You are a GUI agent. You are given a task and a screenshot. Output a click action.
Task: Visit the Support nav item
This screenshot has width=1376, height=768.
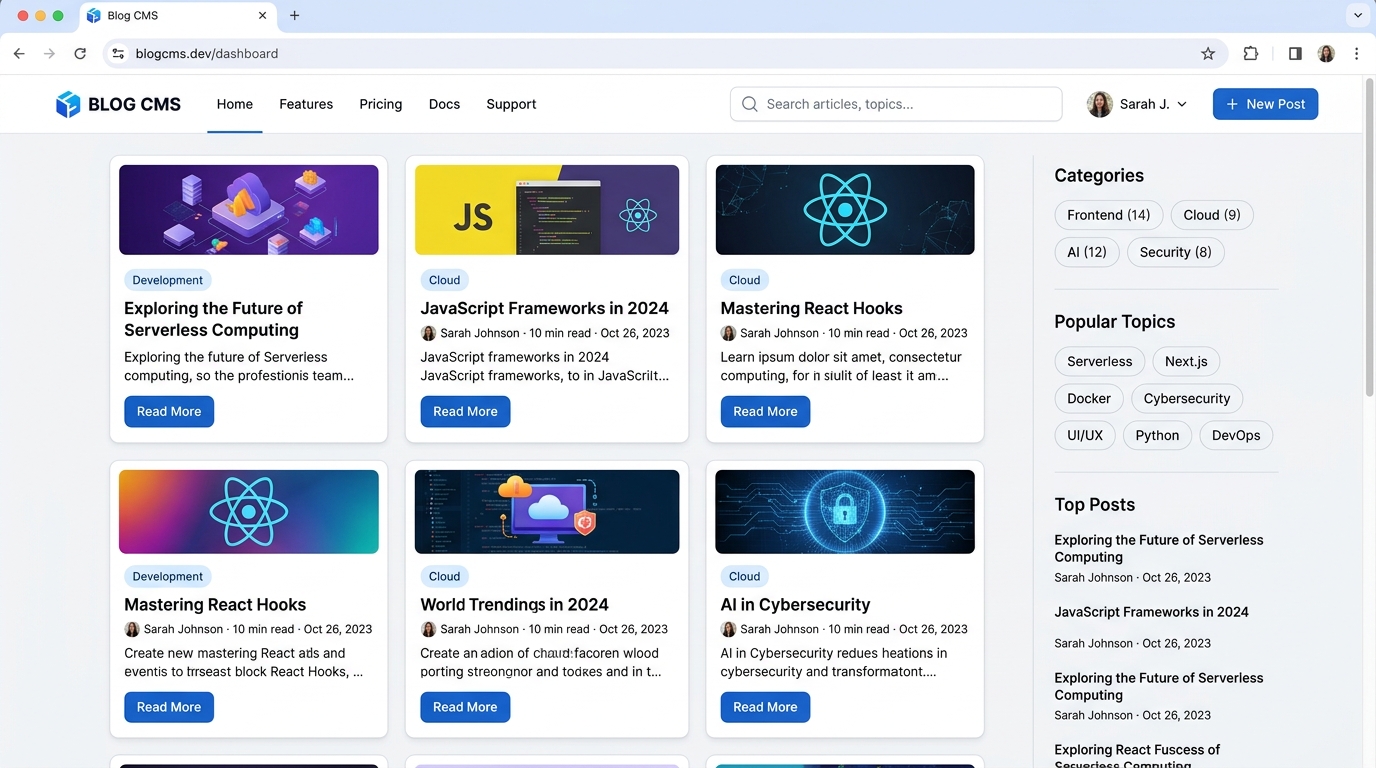511,104
